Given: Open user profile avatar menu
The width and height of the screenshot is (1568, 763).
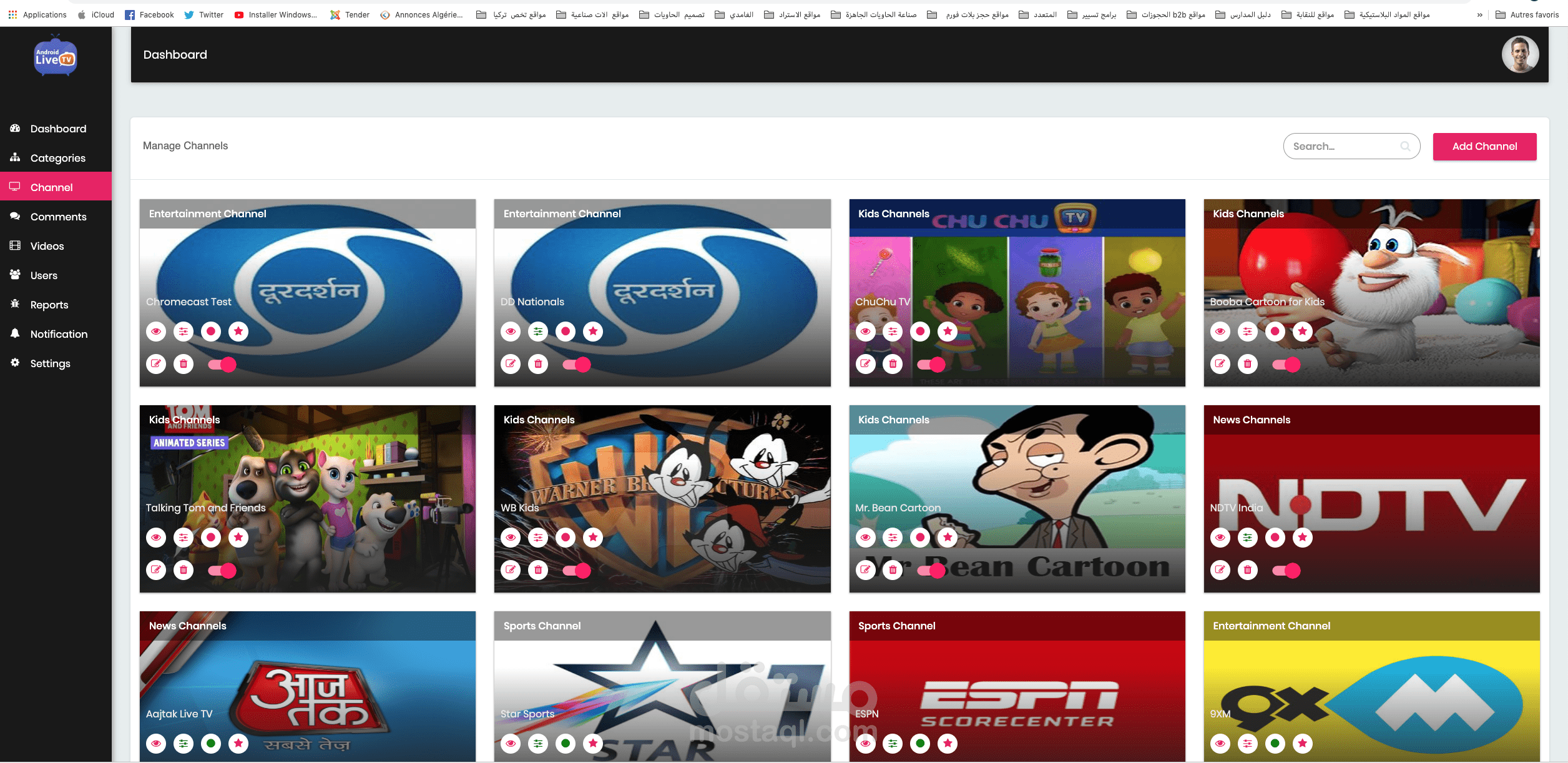Looking at the screenshot, I should (1520, 55).
